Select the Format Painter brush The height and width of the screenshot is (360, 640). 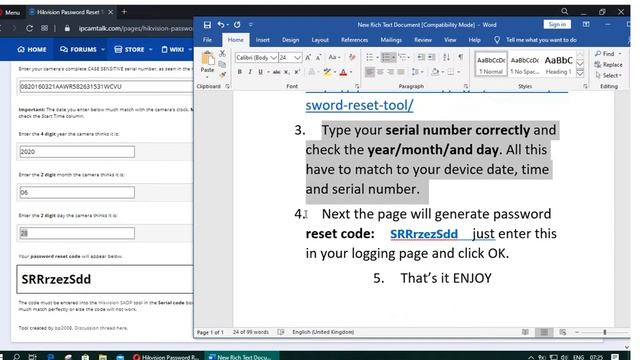(222, 75)
